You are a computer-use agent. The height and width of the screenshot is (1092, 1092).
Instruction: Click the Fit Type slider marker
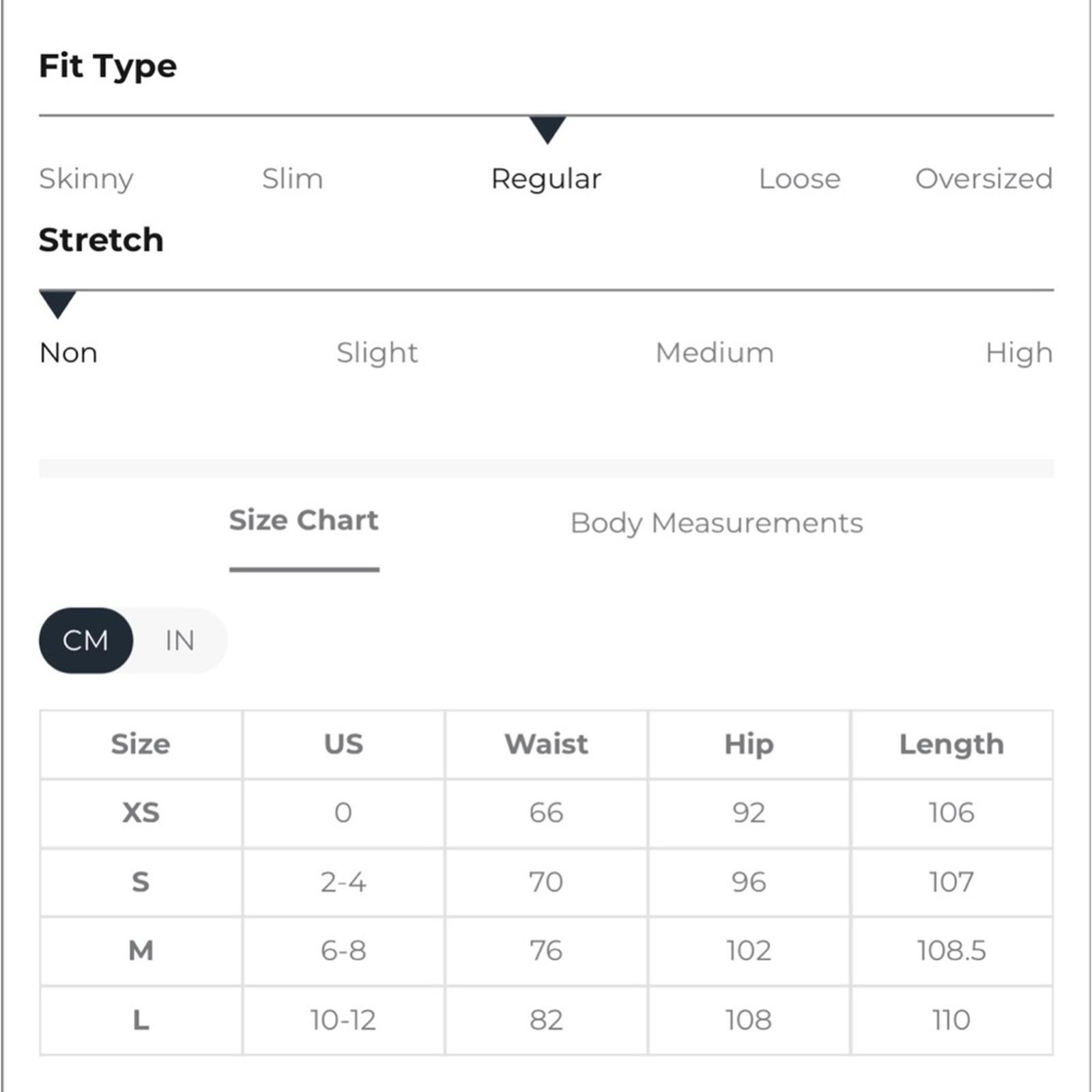pos(547,130)
